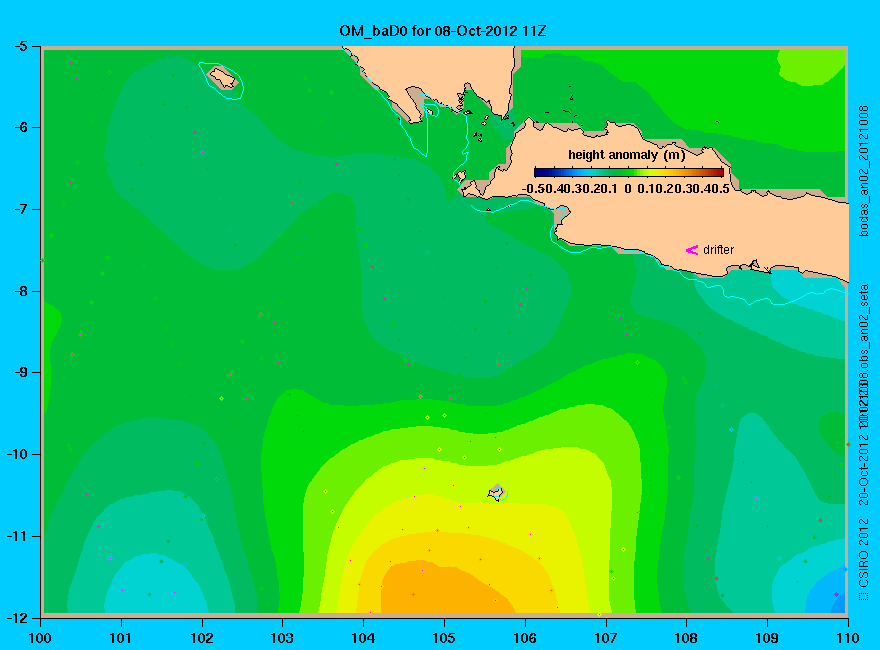Click the x-axis tick label 102
Image resolution: width=880 pixels, height=650 pixels.
point(201,638)
